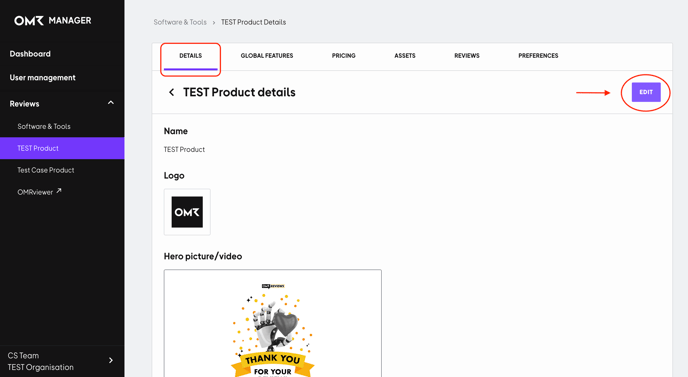
Task: Select Test Case Product in sidebar
Action: click(x=46, y=170)
